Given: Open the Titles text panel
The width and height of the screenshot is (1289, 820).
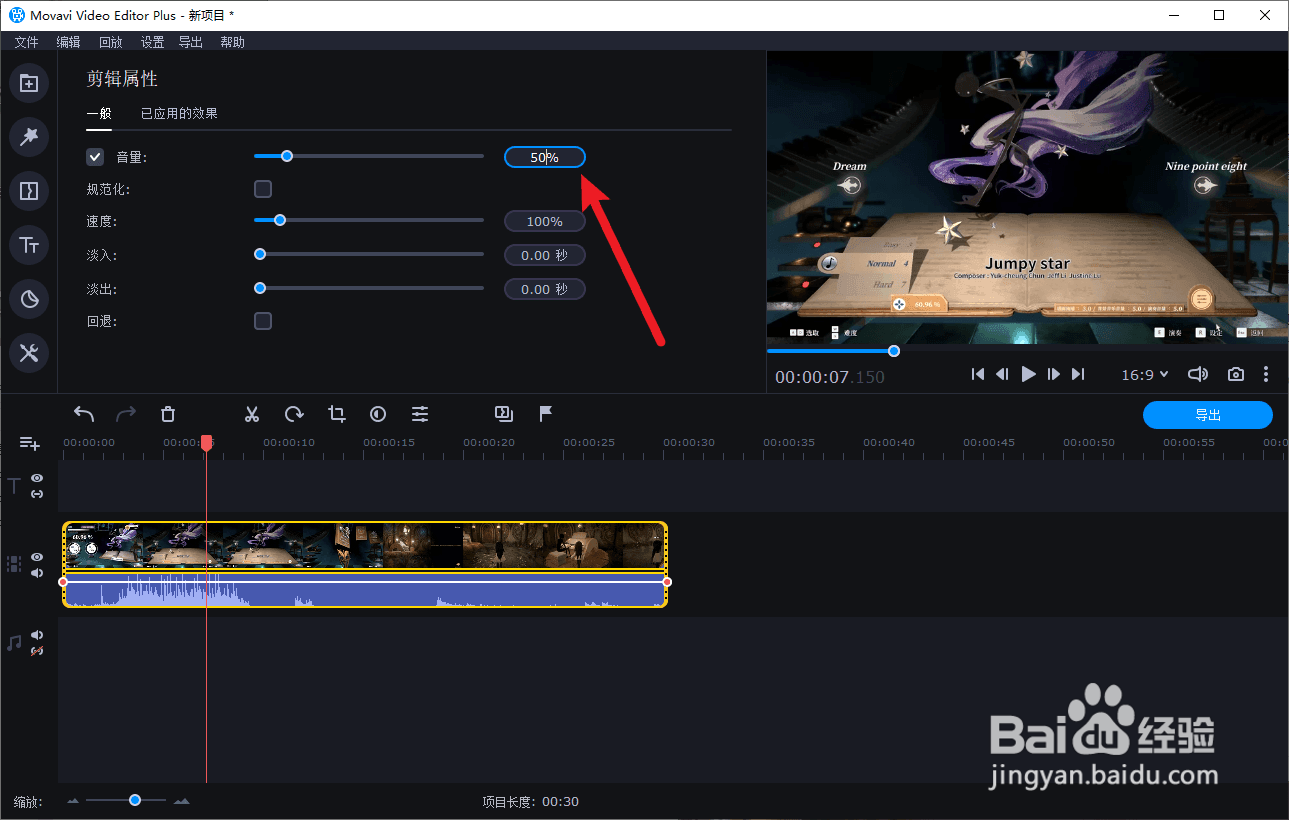Looking at the screenshot, I should click(29, 244).
